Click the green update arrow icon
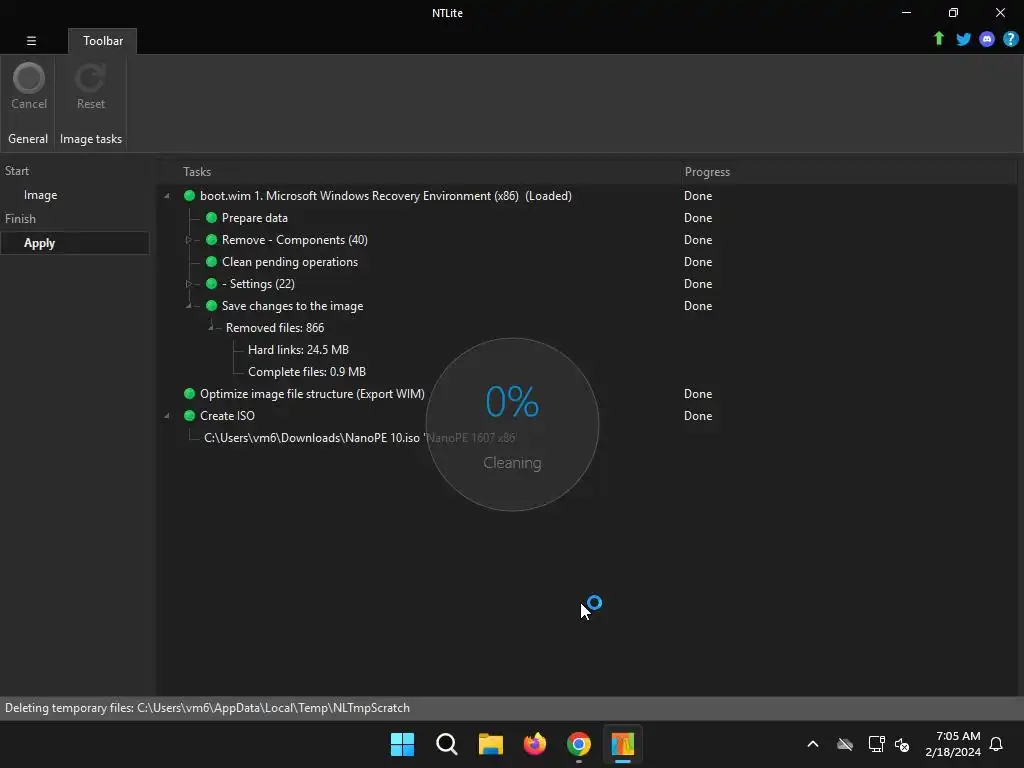This screenshot has height=768, width=1024. point(938,39)
